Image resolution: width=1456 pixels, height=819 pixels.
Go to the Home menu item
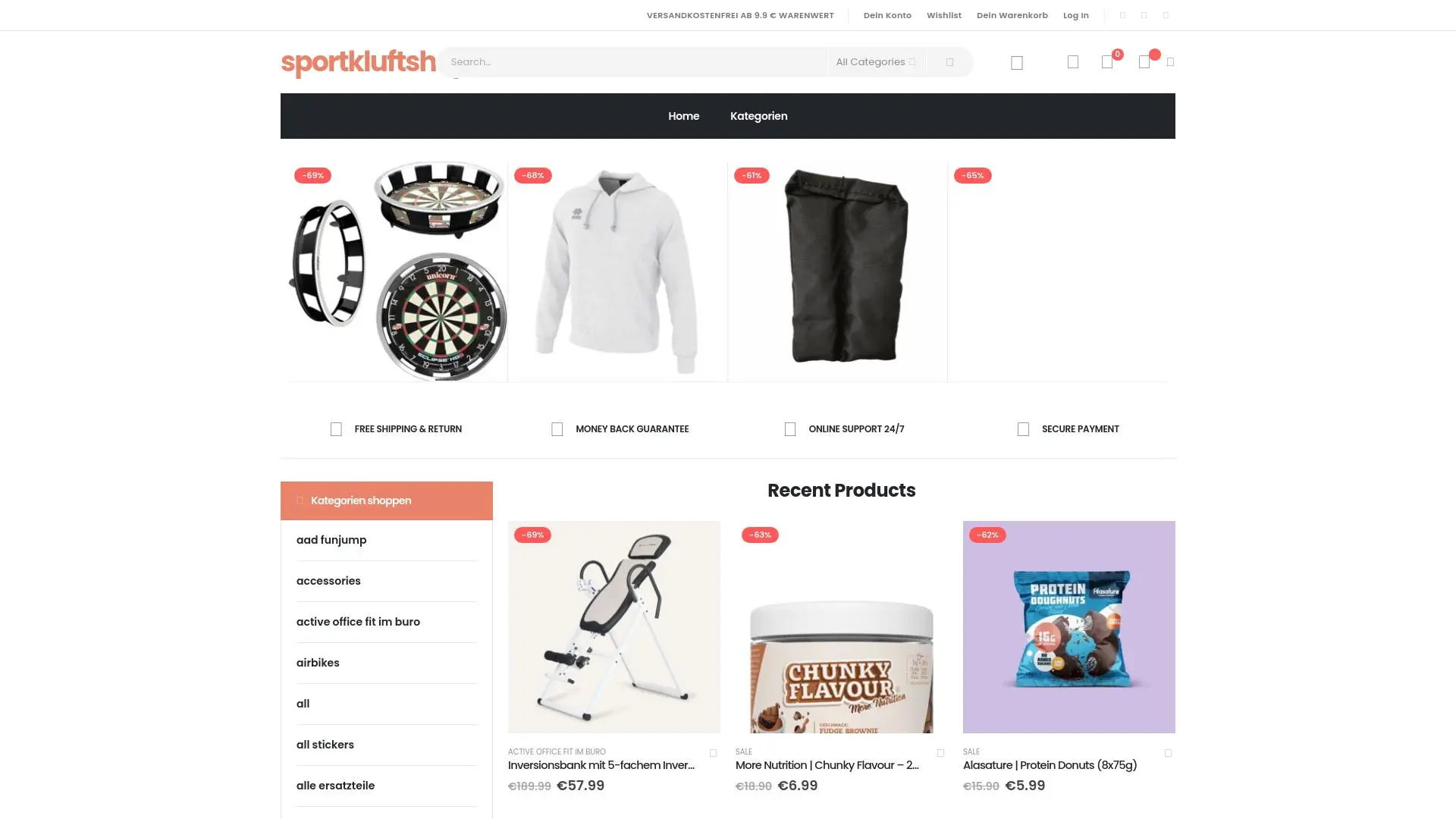tap(683, 116)
